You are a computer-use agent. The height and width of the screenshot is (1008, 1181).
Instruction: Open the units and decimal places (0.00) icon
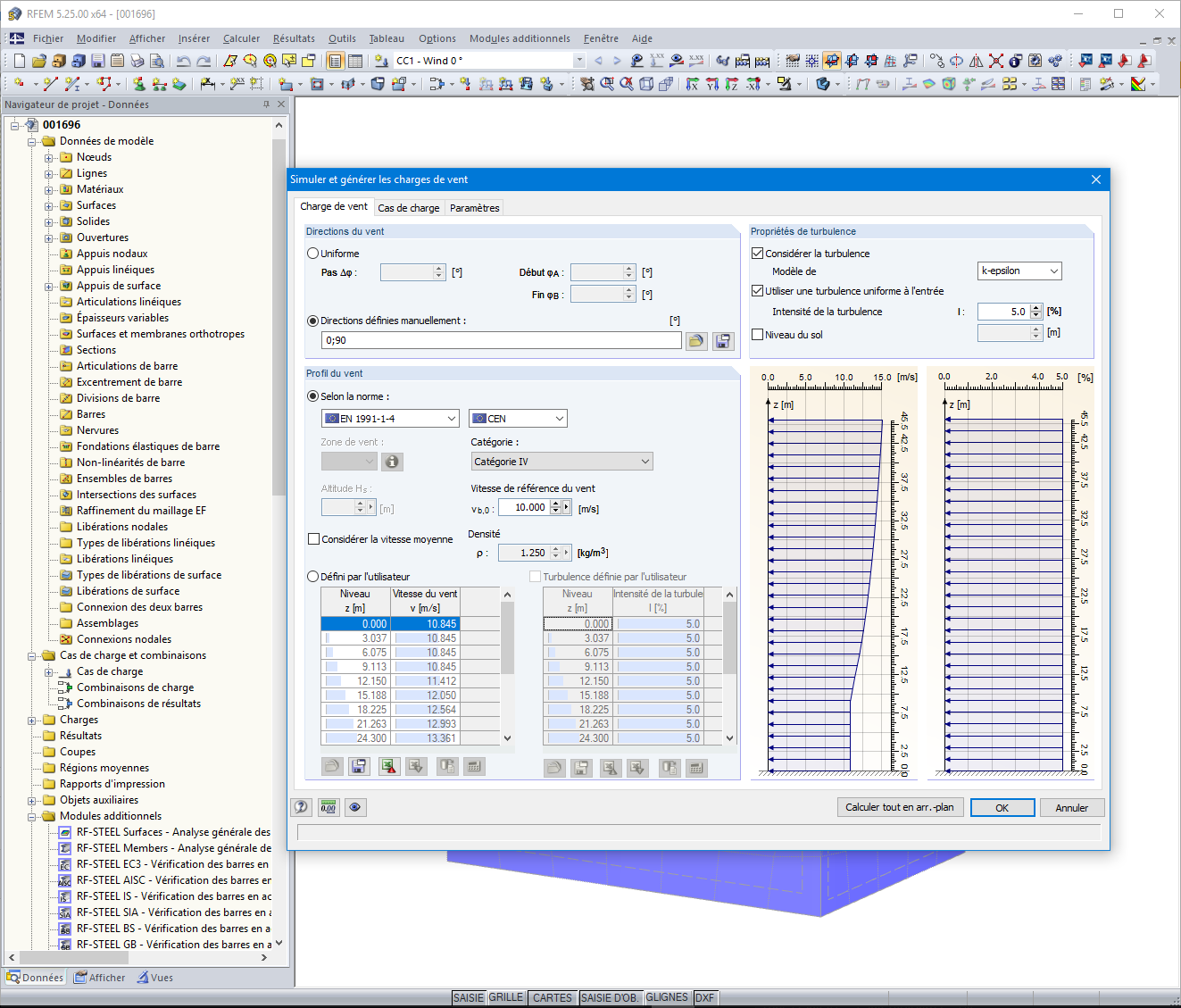click(328, 807)
